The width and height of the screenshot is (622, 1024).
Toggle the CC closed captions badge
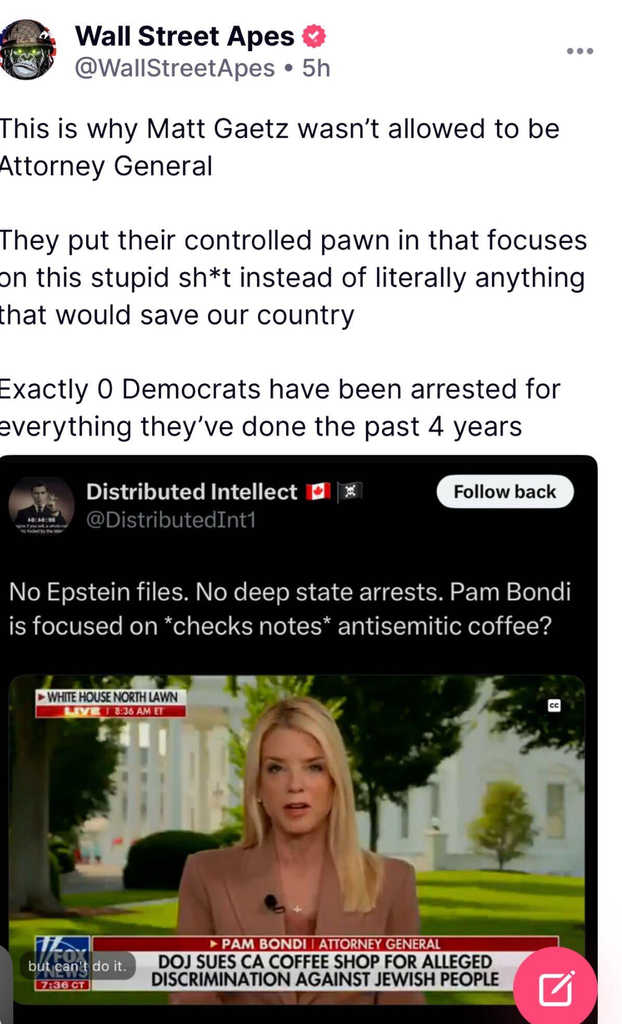(554, 705)
